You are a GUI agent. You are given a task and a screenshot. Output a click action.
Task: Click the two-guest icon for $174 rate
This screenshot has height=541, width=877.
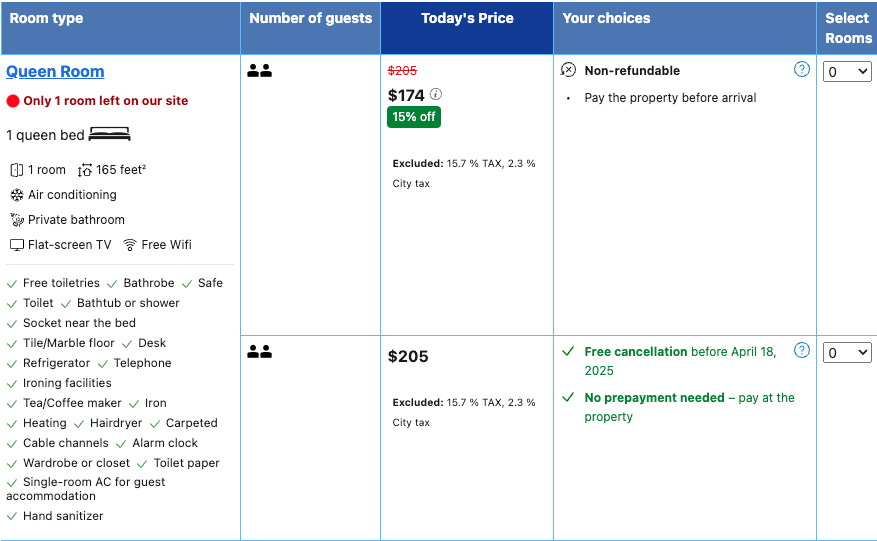click(x=260, y=71)
